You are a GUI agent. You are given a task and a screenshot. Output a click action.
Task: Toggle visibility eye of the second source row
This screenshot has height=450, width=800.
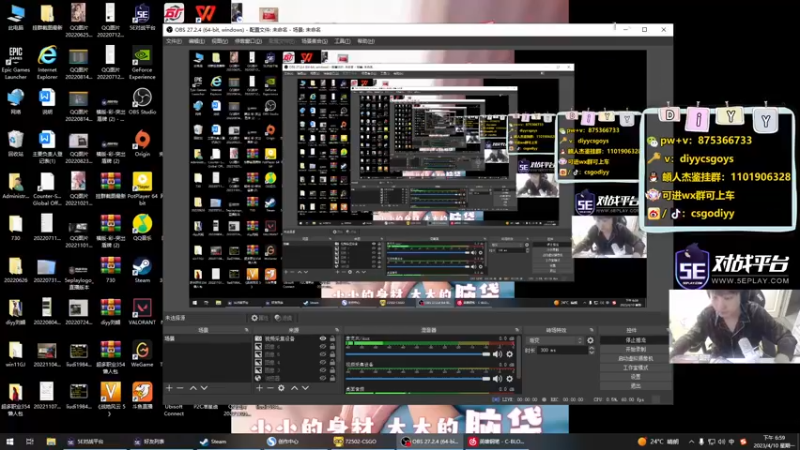322,347
